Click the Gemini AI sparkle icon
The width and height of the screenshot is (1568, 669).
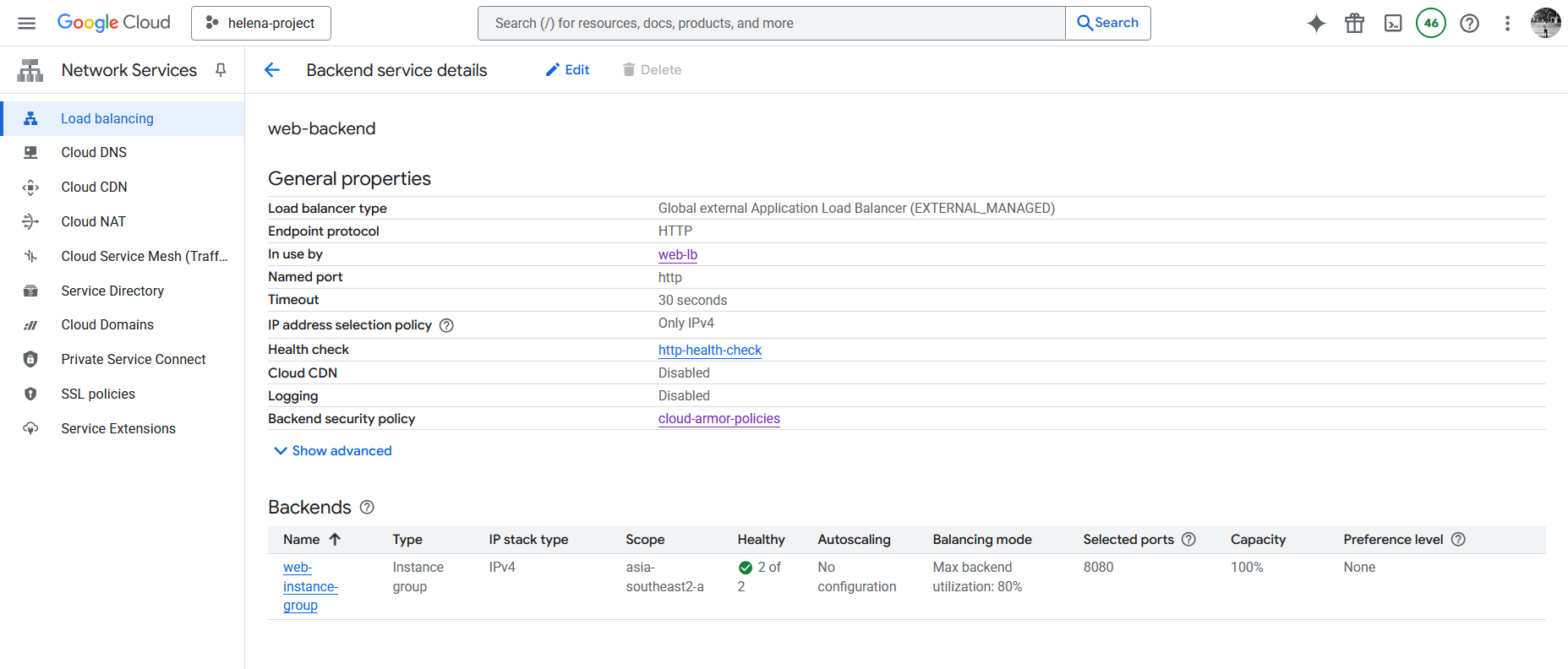(1316, 23)
